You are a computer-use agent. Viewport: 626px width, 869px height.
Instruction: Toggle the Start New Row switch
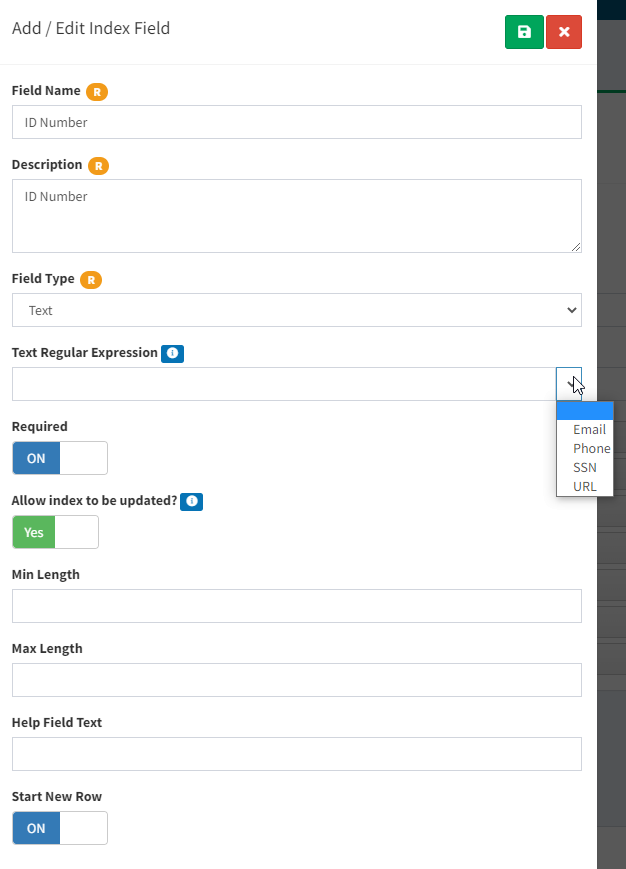pyautogui.click(x=60, y=828)
